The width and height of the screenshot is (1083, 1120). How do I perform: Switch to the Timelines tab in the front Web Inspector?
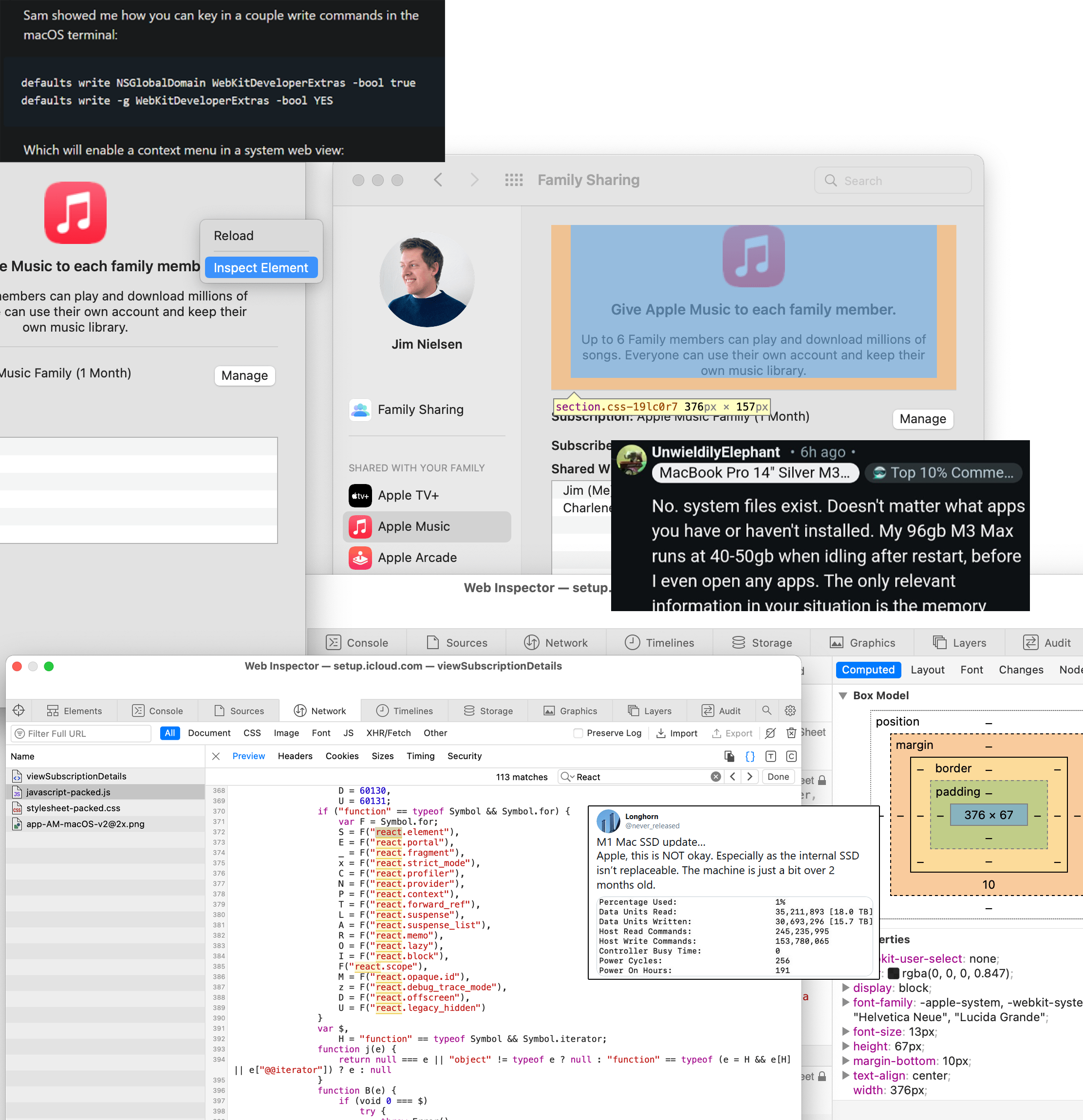(405, 711)
